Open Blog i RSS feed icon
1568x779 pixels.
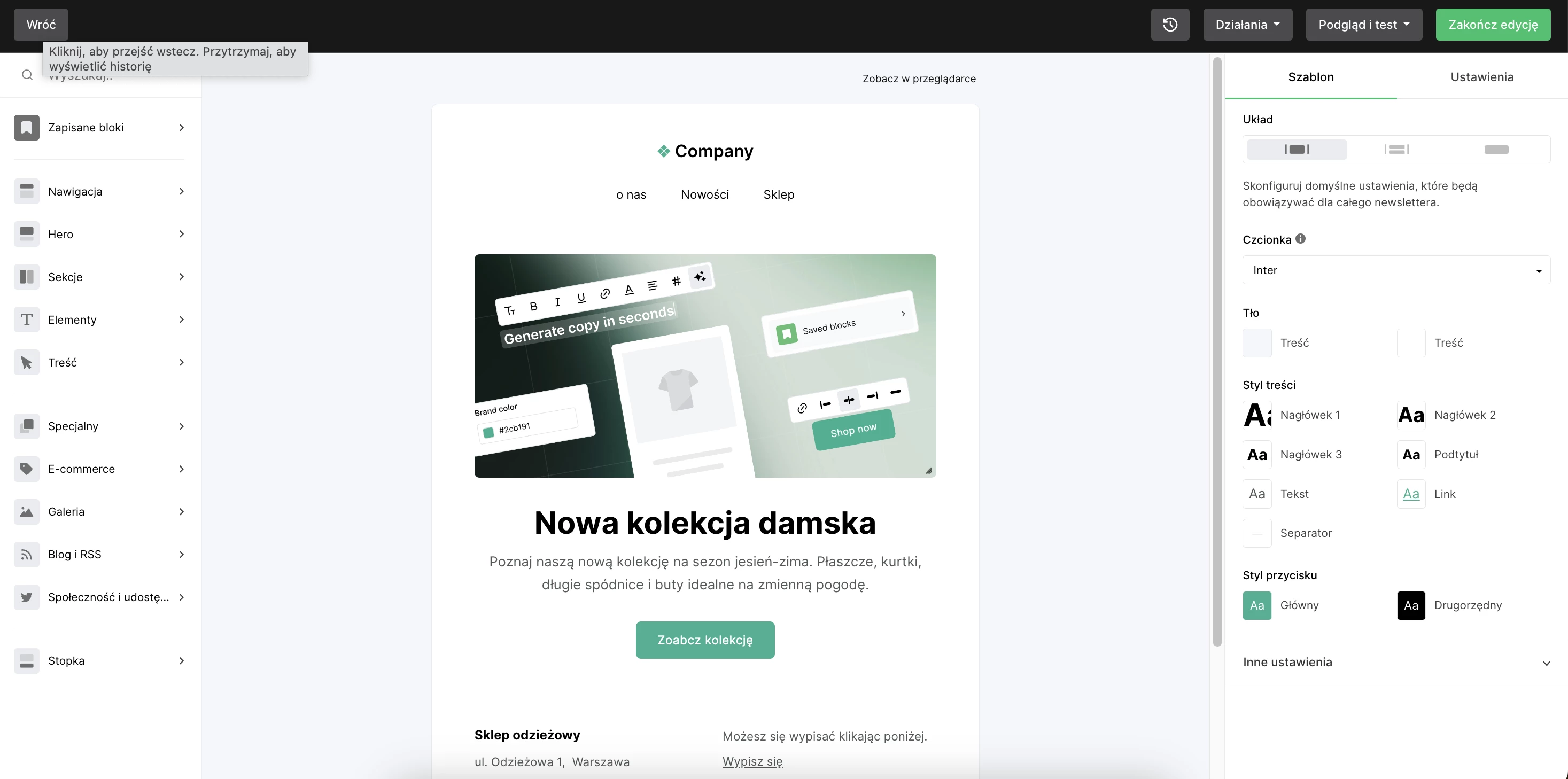[26, 554]
